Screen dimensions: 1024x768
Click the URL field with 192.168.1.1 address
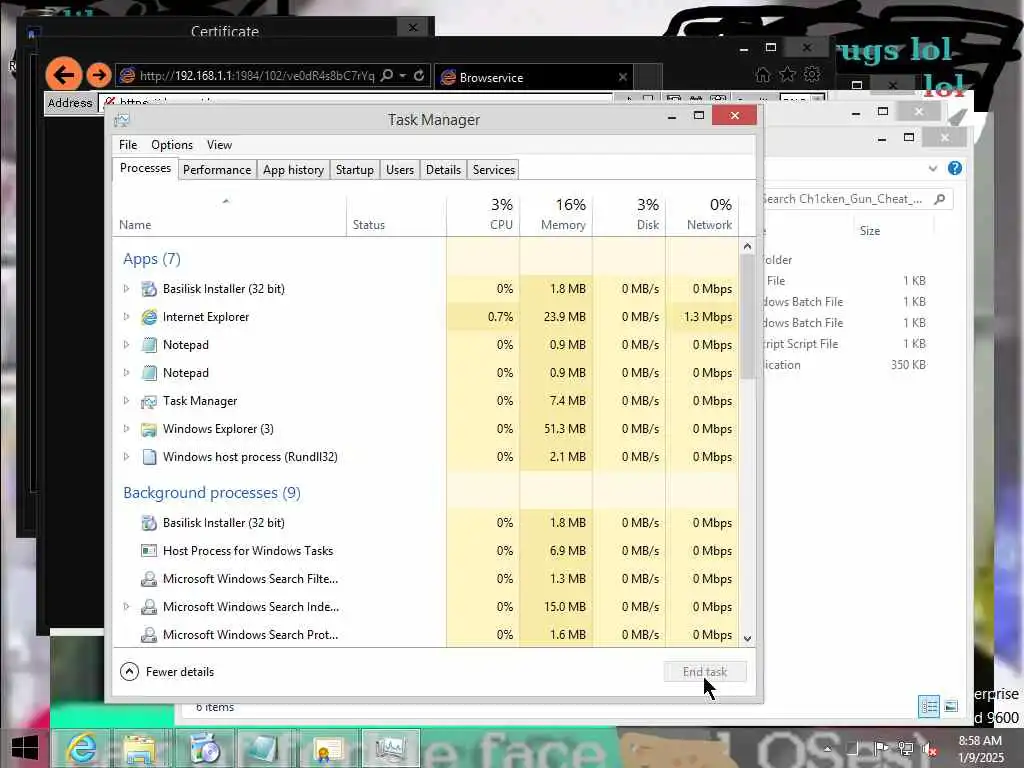[257, 76]
